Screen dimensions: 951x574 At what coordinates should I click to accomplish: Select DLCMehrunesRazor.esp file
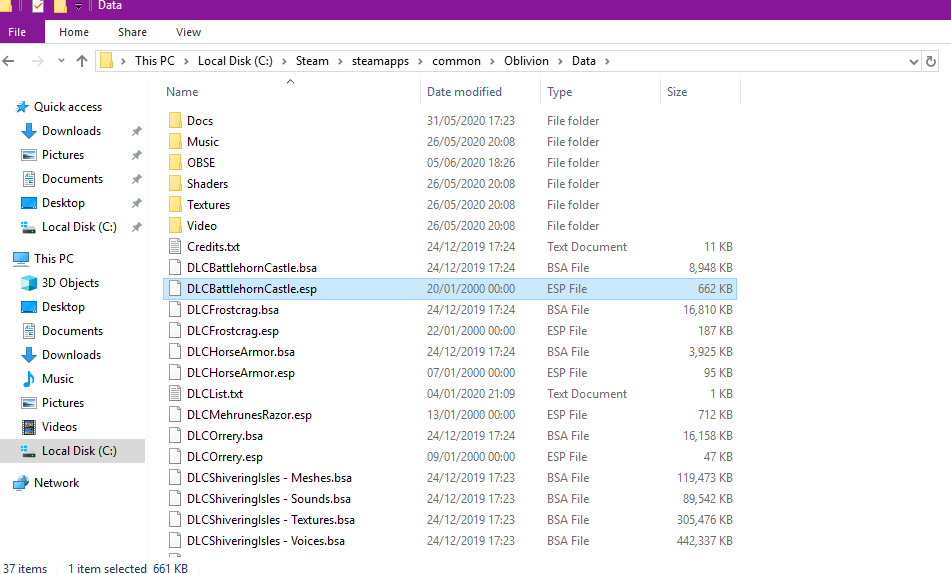click(249, 415)
